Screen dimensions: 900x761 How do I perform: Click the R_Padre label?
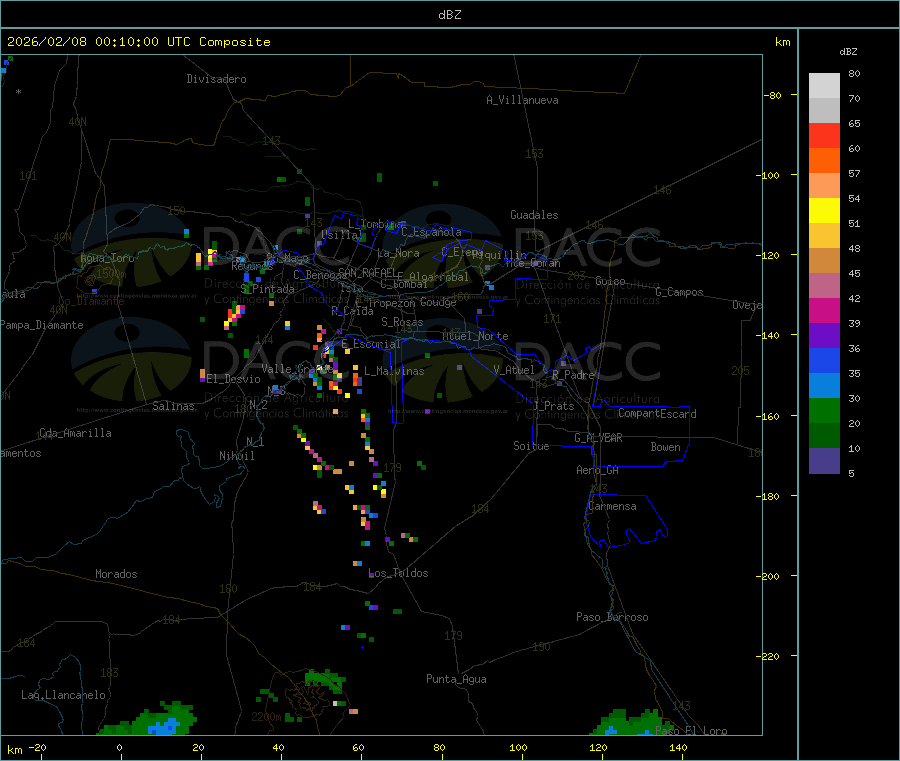(x=573, y=375)
